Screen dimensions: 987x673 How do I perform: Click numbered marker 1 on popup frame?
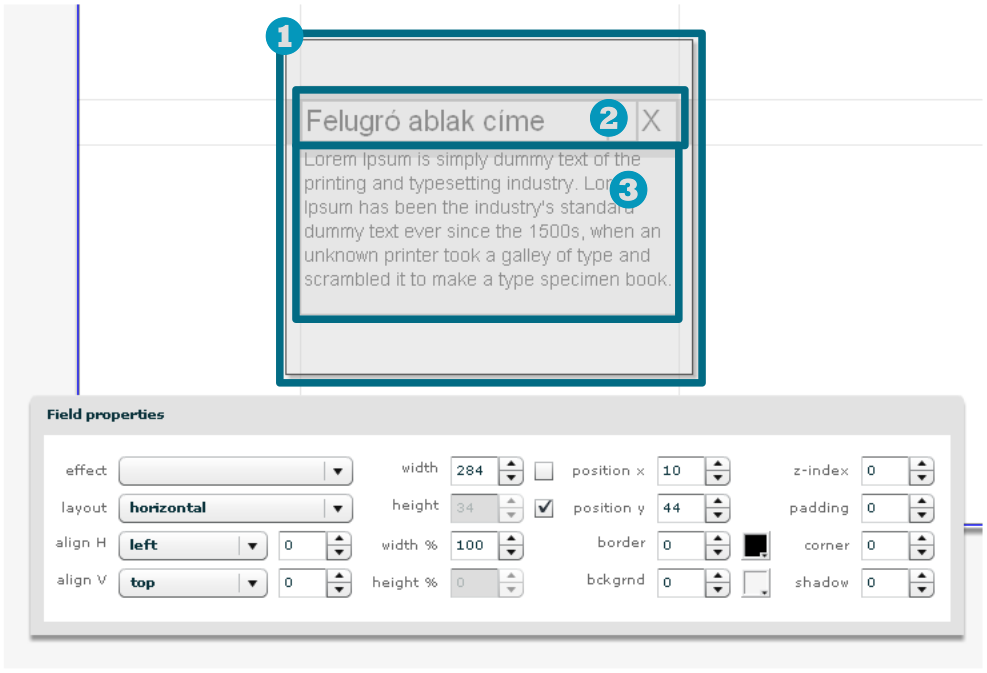tap(284, 38)
